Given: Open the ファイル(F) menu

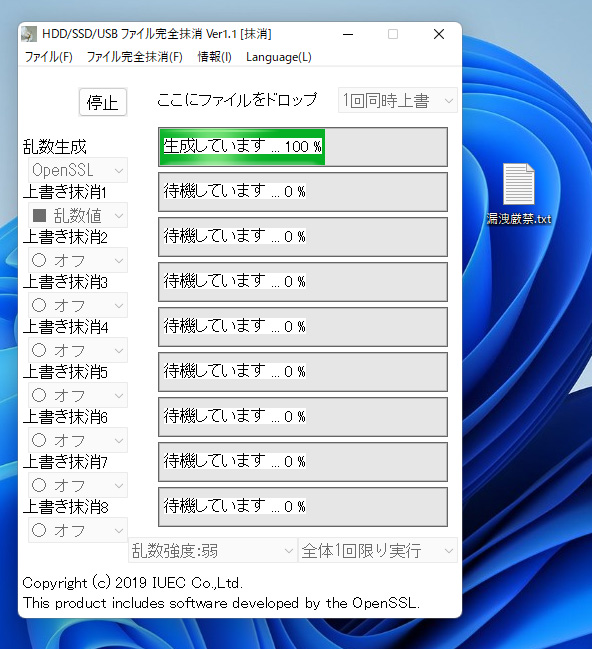Looking at the screenshot, I should coord(49,57).
